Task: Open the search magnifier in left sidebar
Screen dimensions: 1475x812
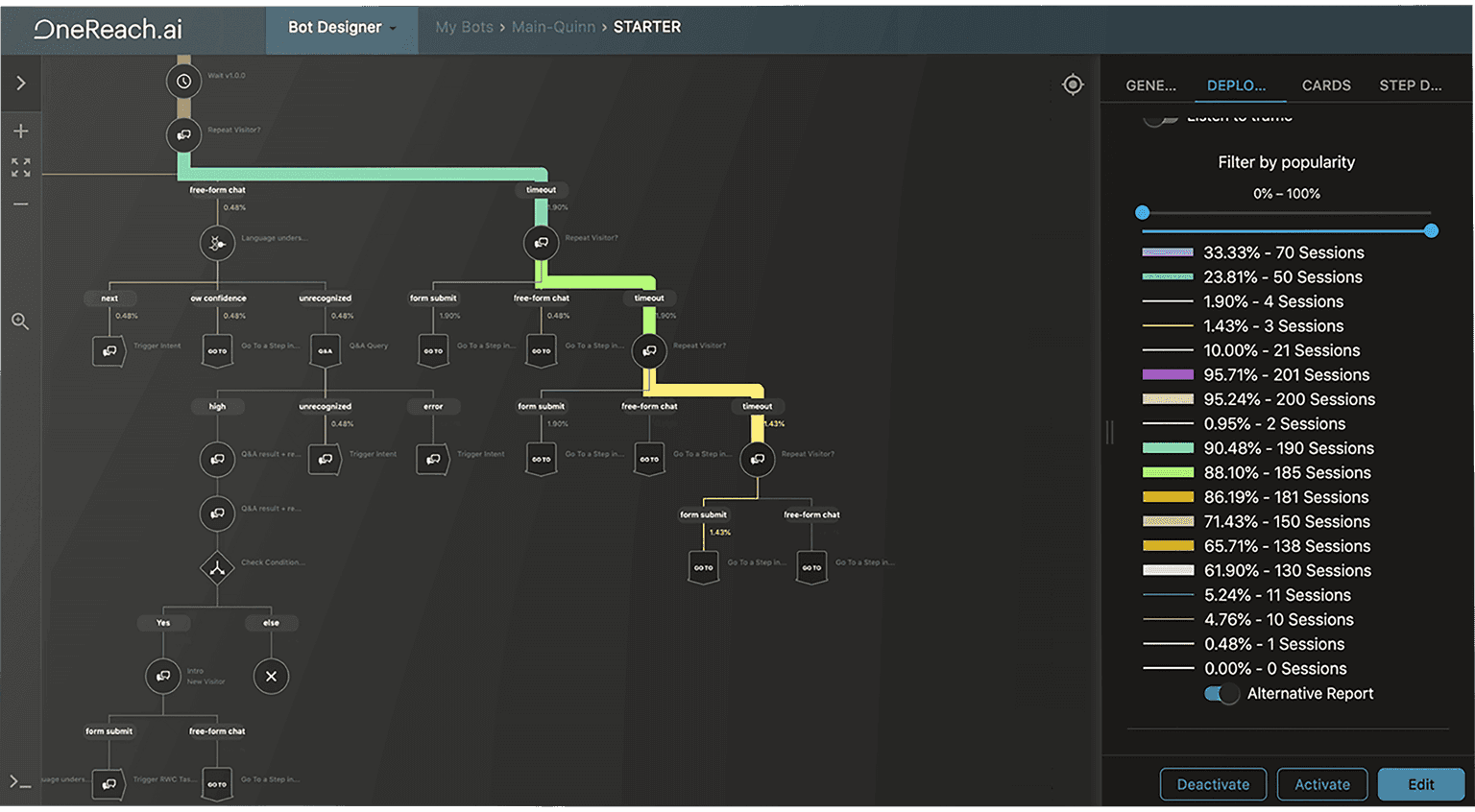Action: 20,322
